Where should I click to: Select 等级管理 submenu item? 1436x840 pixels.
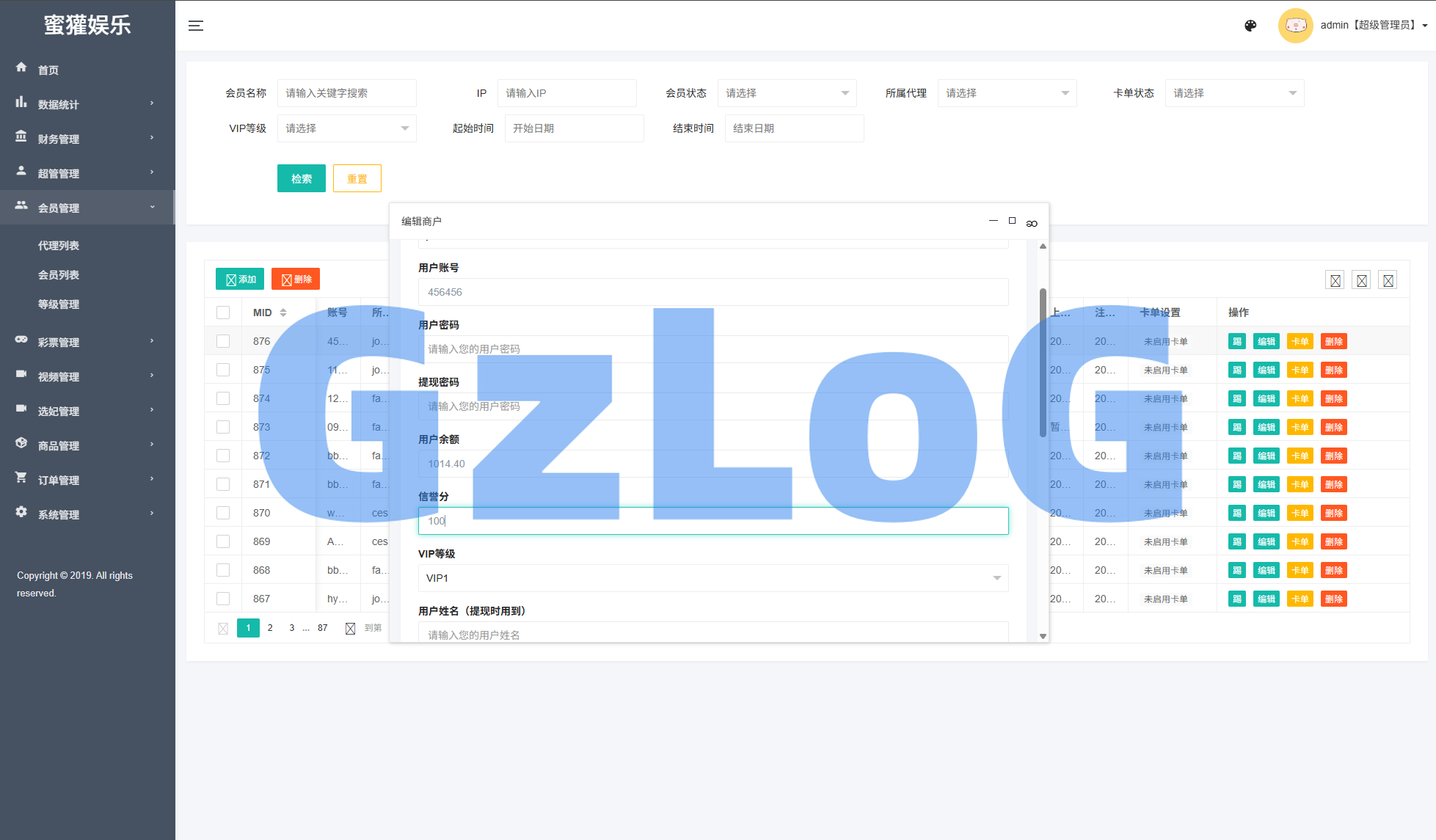[x=59, y=304]
